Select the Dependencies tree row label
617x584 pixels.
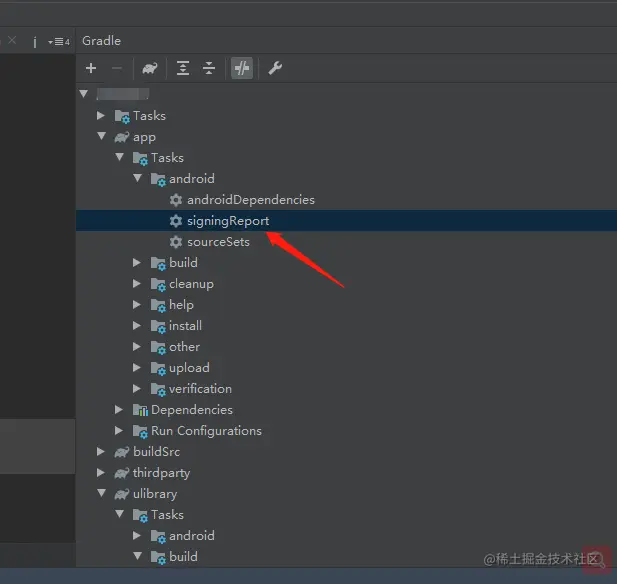(x=192, y=410)
